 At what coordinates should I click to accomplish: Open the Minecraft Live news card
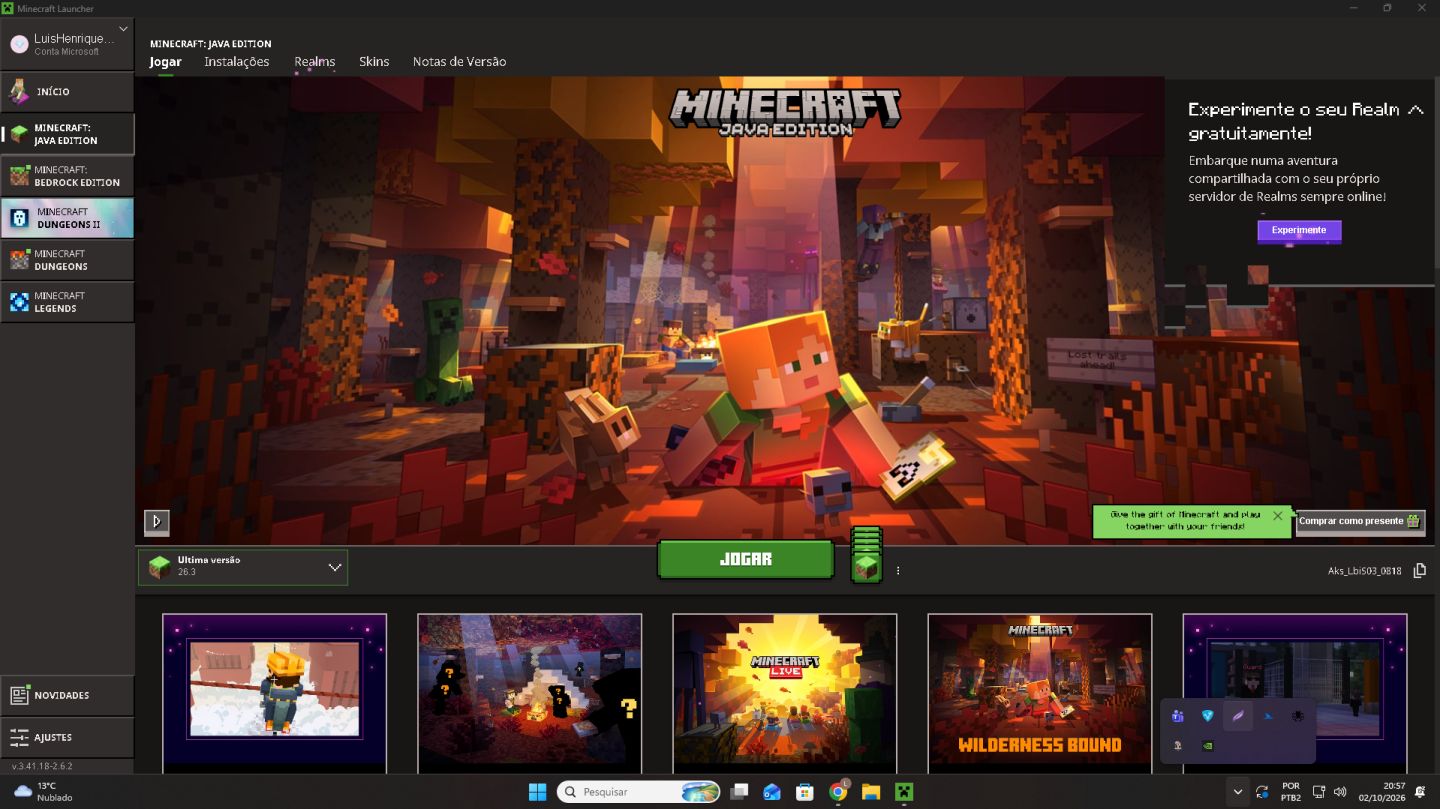point(785,694)
